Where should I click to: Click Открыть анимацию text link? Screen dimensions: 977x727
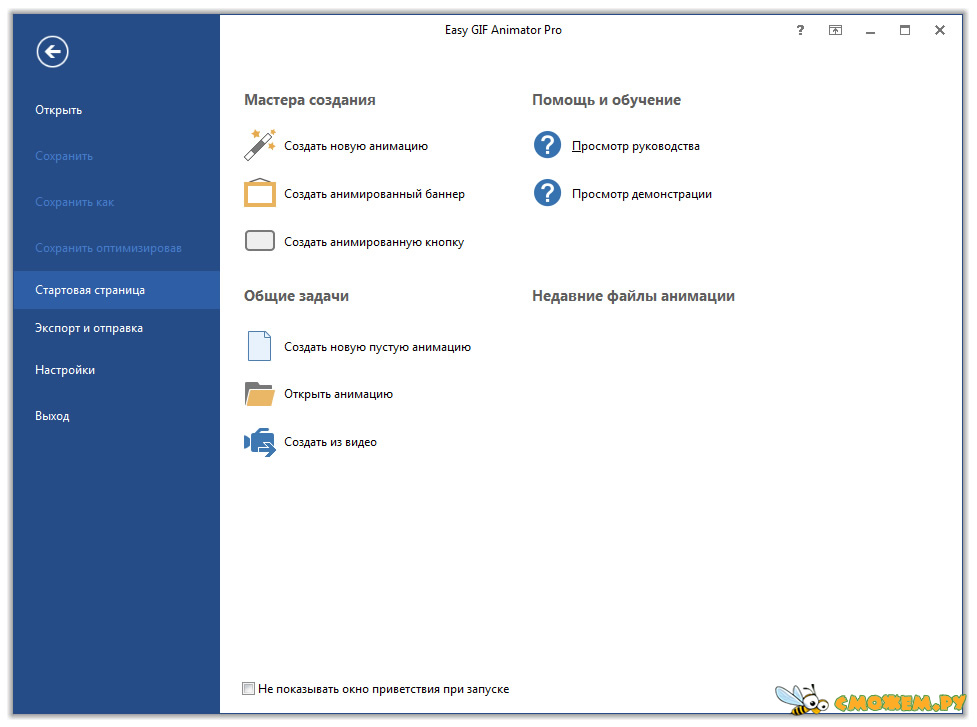pos(338,394)
